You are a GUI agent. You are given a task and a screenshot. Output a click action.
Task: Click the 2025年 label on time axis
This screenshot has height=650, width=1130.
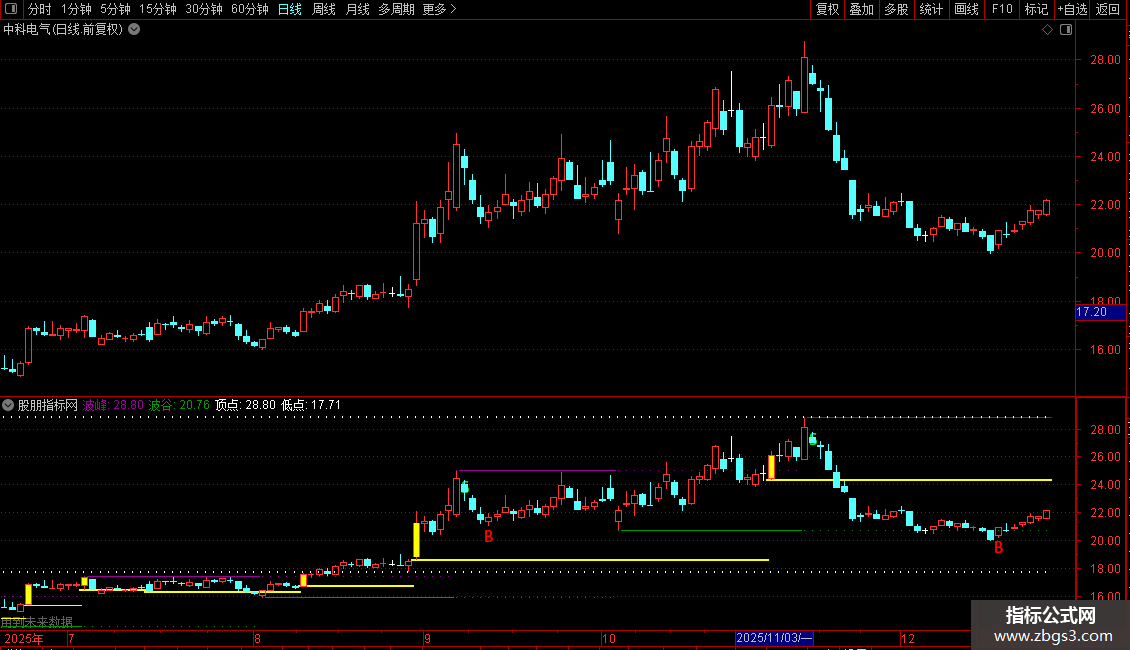(x=24, y=638)
